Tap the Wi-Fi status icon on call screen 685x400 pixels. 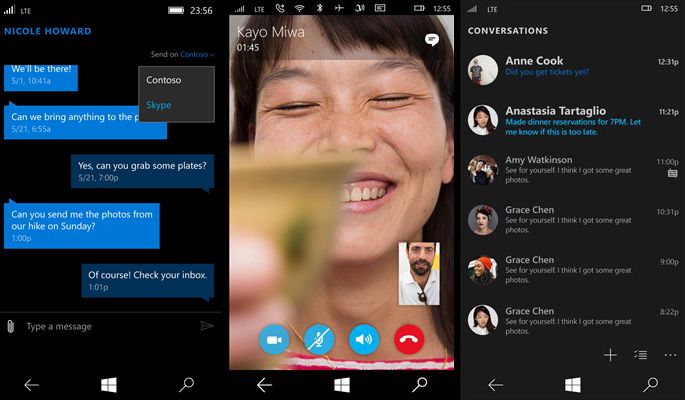[x=299, y=8]
